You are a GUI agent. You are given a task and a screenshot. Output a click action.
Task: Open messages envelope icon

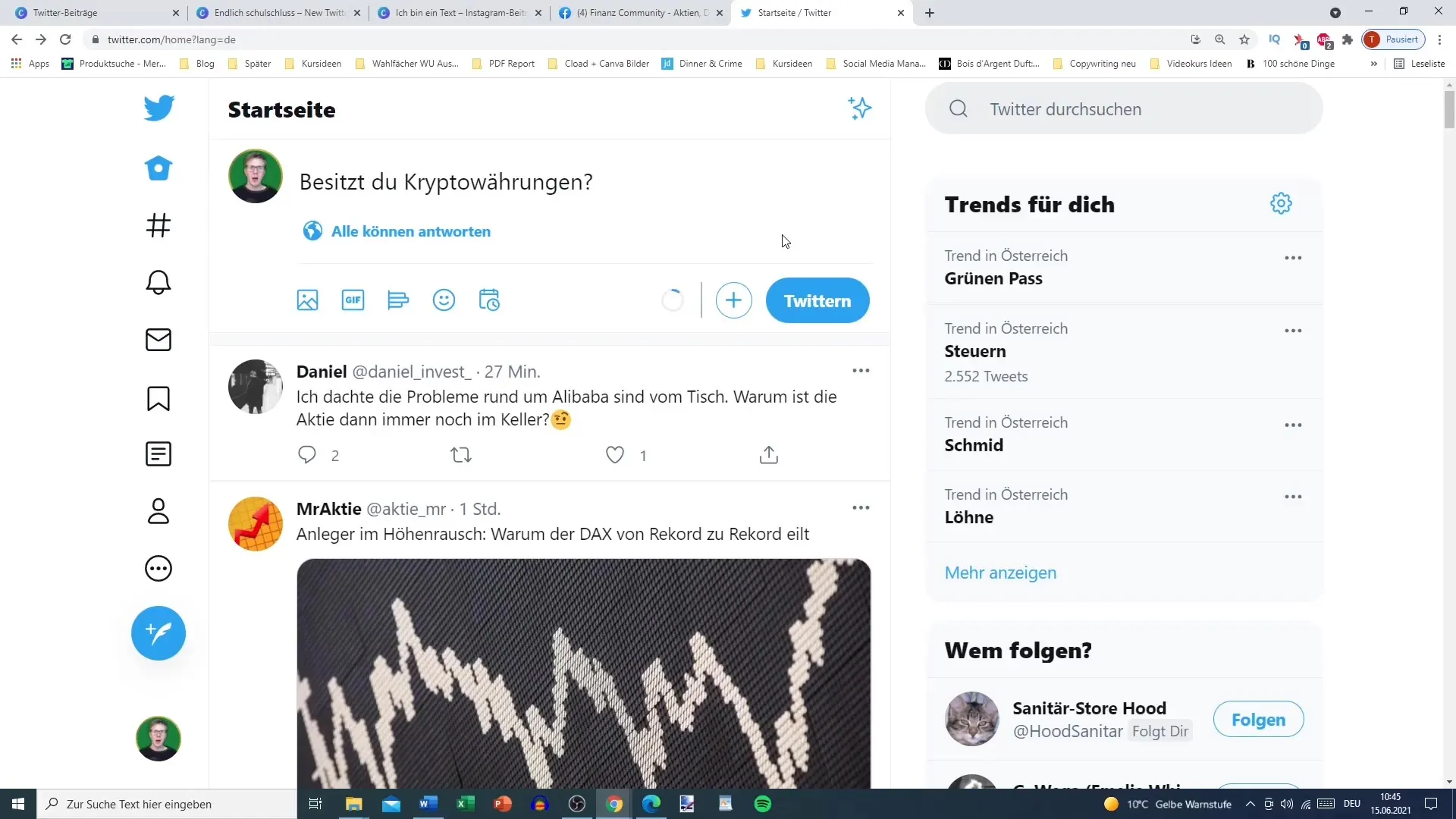point(158,340)
